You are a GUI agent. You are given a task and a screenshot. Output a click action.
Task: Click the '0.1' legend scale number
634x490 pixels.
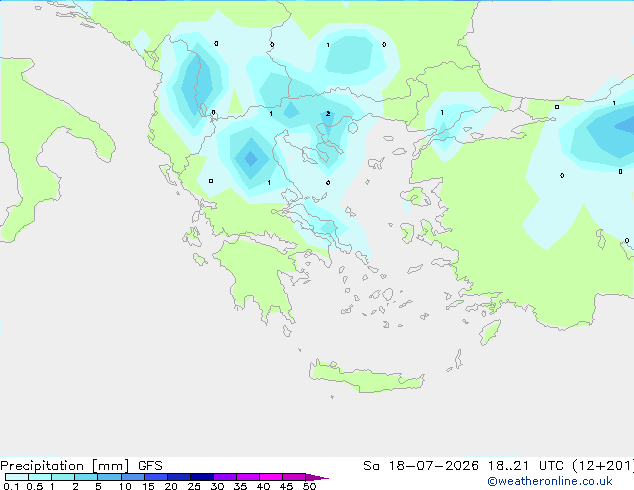click(x=11, y=486)
